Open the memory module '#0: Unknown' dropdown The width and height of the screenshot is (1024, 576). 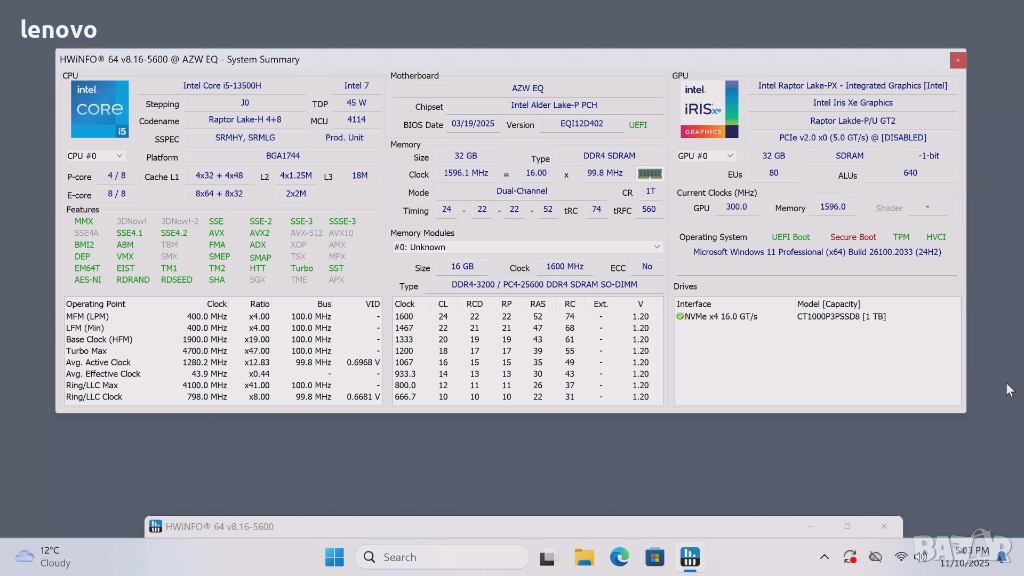coord(527,247)
